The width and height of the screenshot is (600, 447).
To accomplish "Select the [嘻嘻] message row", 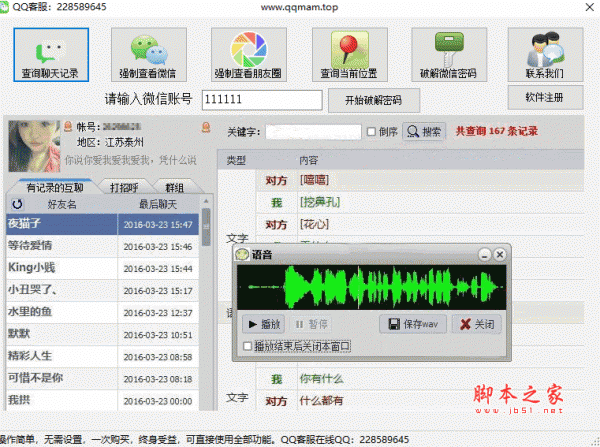I will (x=420, y=180).
